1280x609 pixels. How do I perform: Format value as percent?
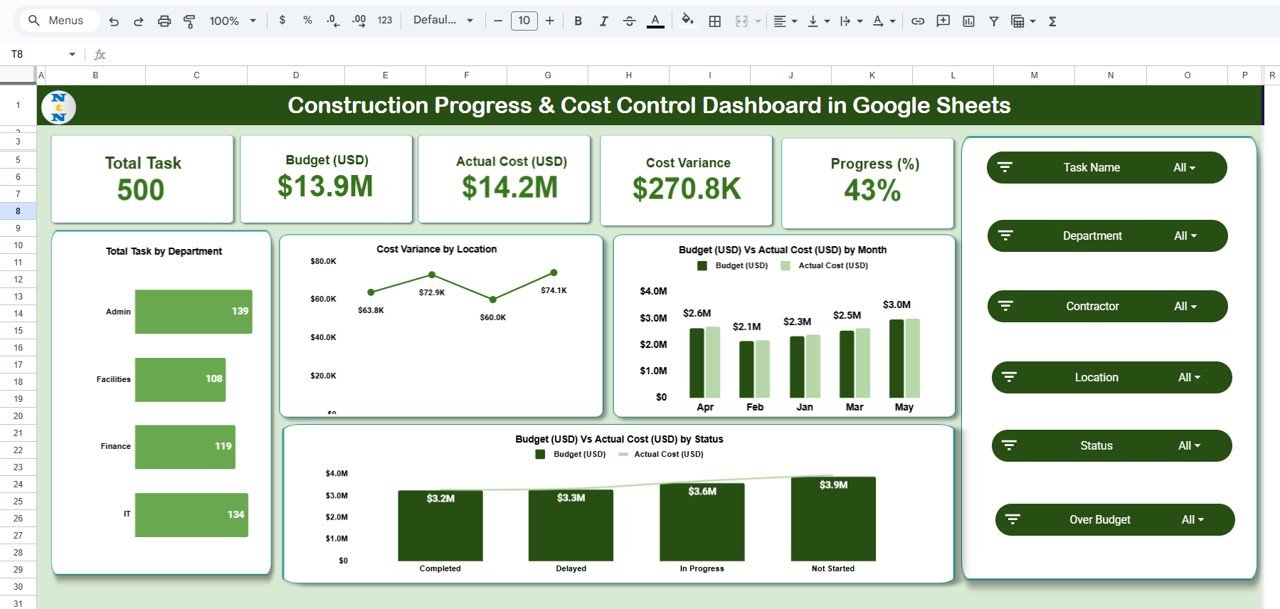click(x=305, y=20)
